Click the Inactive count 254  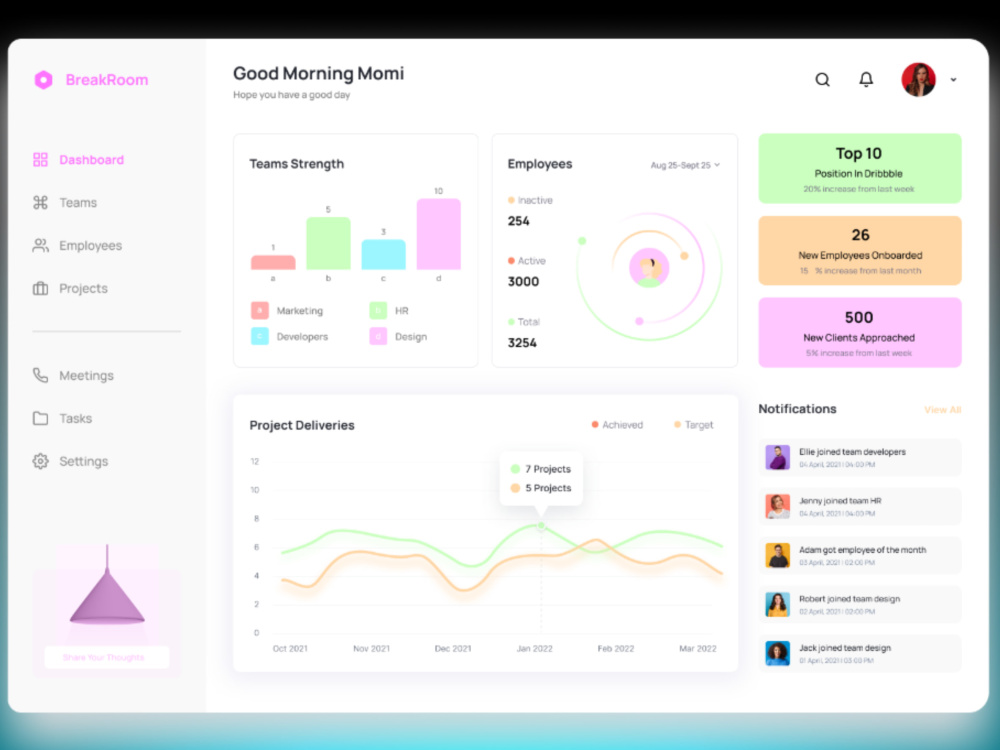(x=518, y=221)
